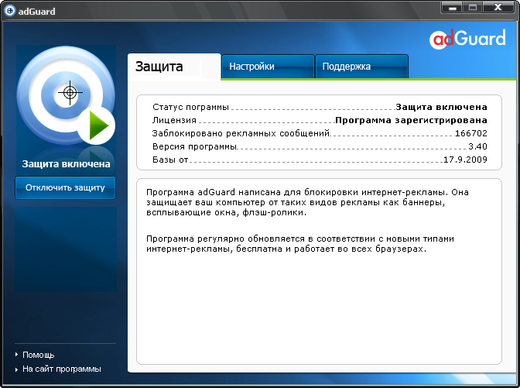Image resolution: width=520 pixels, height=388 pixels.
Task: Click the Защита включена status label
Action: tap(66, 164)
